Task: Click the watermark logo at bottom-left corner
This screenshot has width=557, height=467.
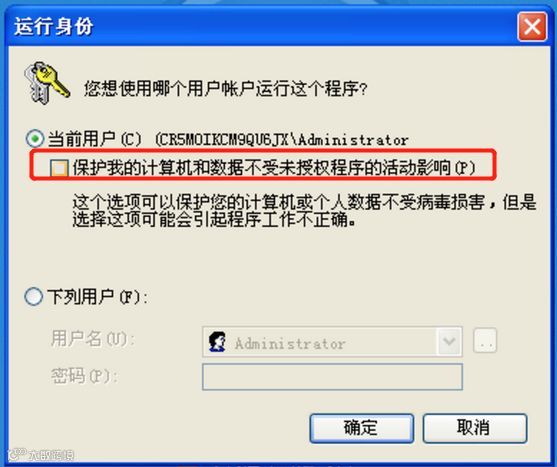Action: (41, 455)
